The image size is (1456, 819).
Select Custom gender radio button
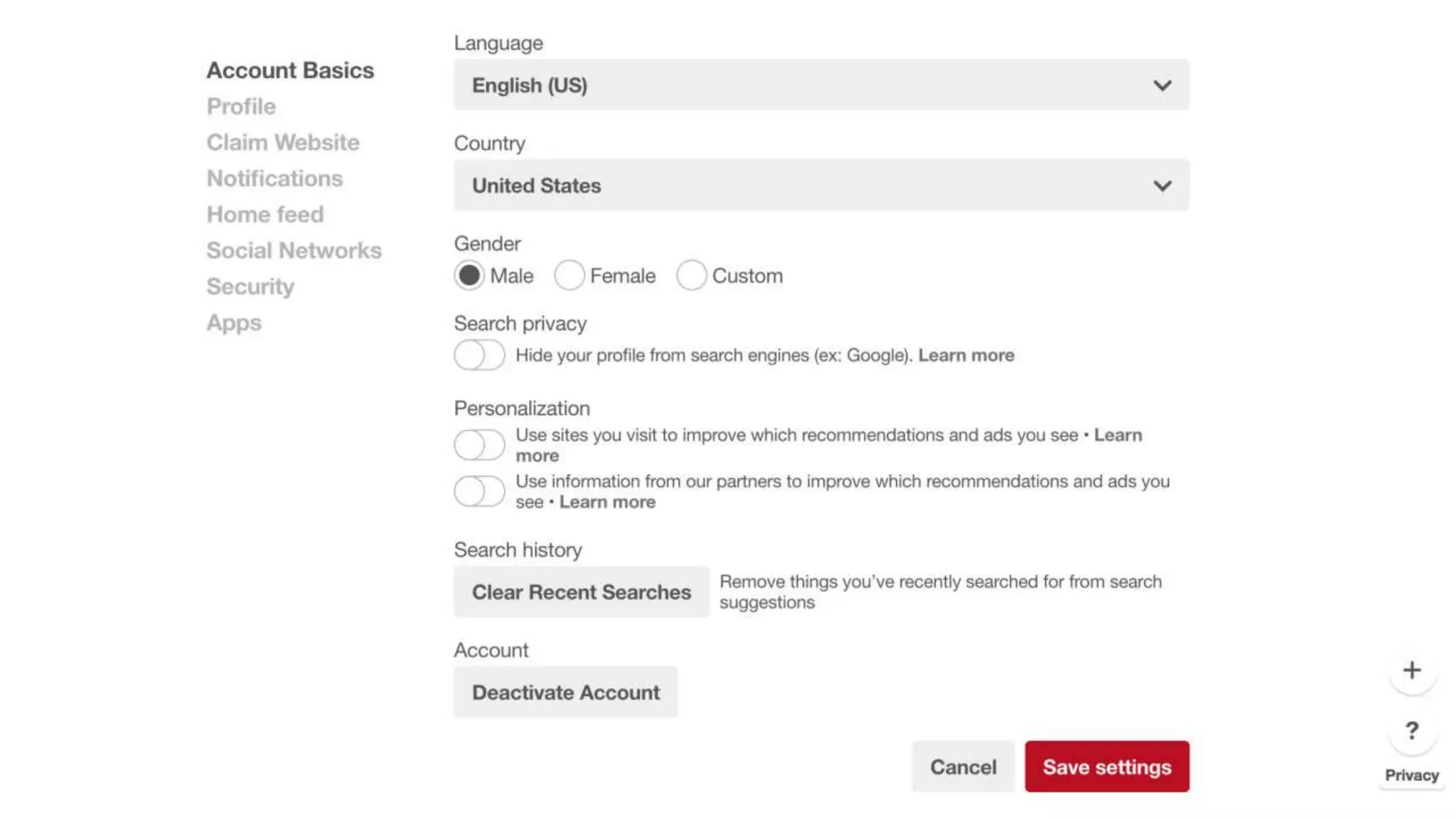coord(691,275)
